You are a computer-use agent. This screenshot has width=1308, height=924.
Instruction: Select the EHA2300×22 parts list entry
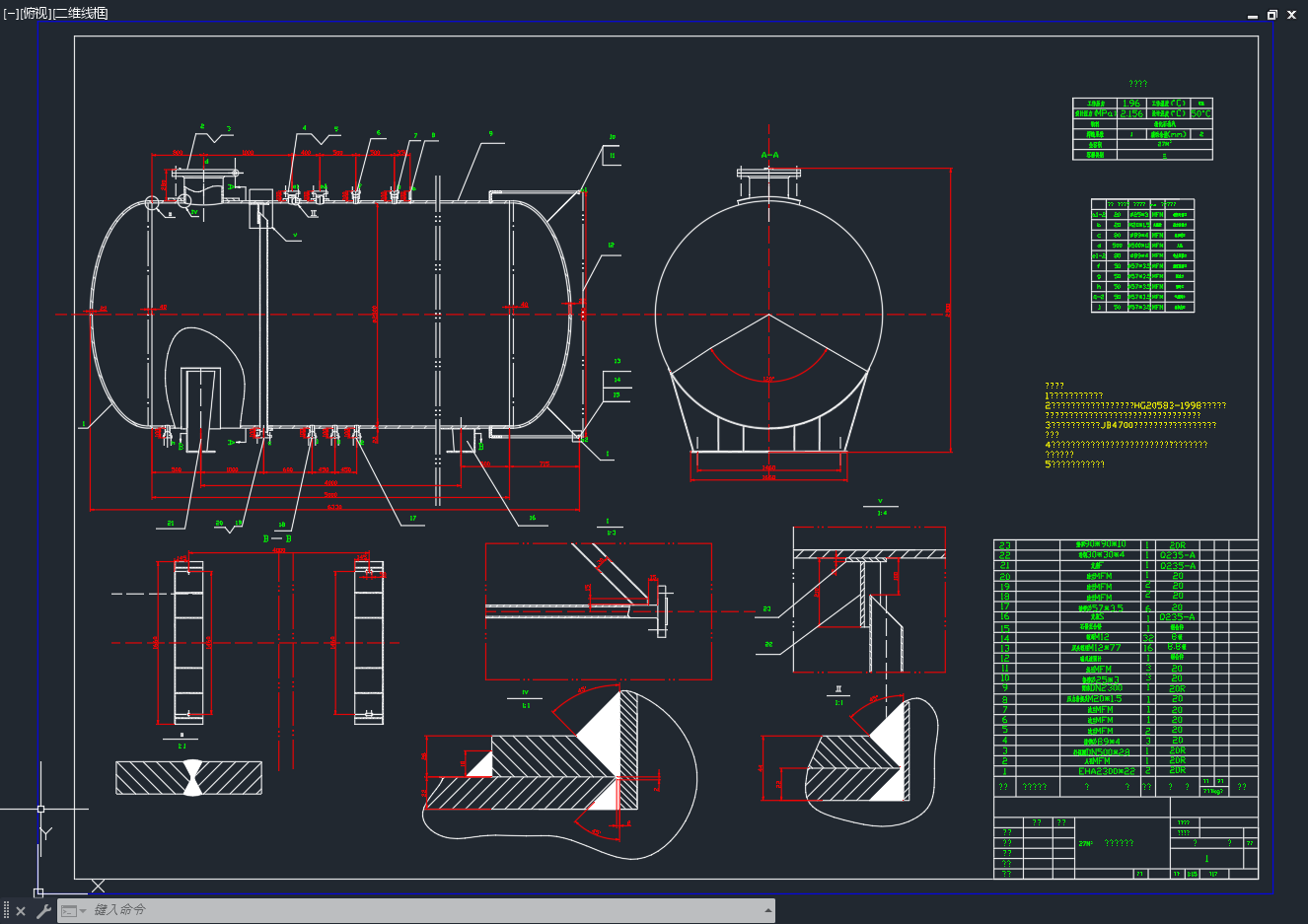[x=1107, y=771]
